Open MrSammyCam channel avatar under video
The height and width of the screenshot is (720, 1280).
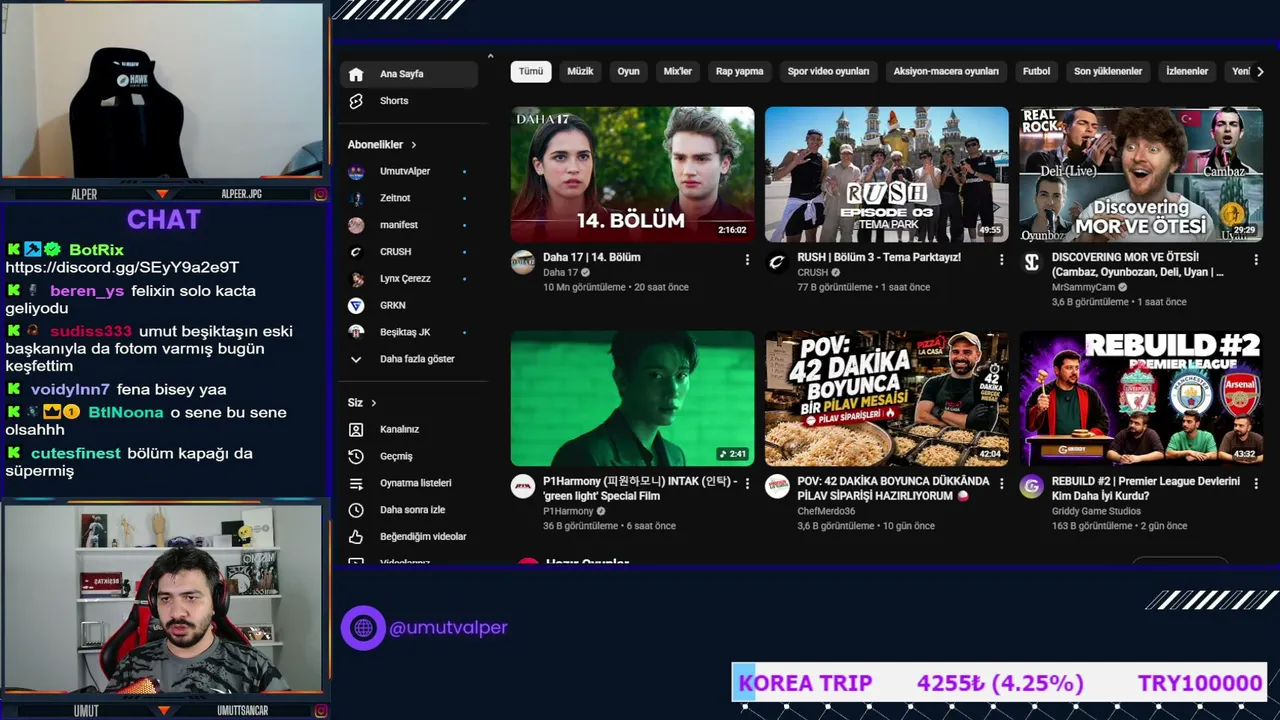click(x=1032, y=263)
